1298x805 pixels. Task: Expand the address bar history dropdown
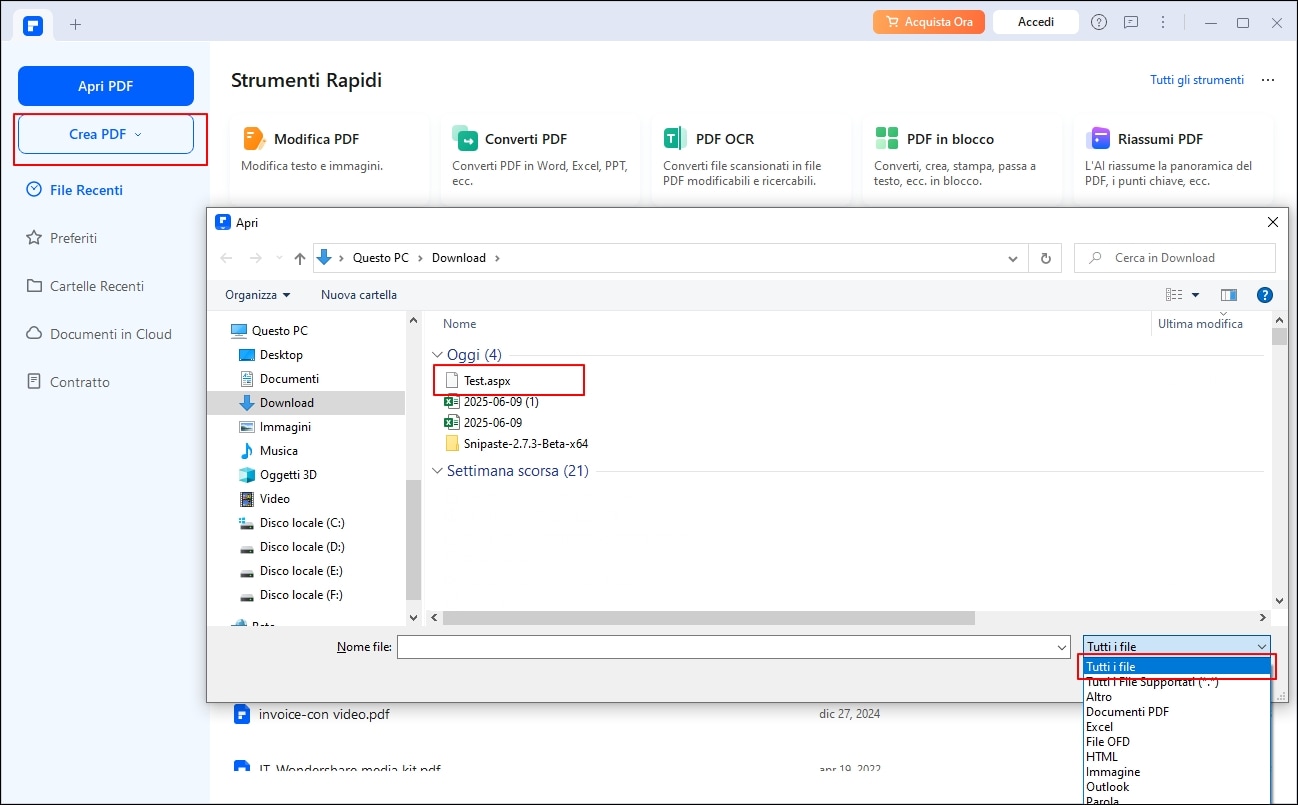click(x=1013, y=258)
